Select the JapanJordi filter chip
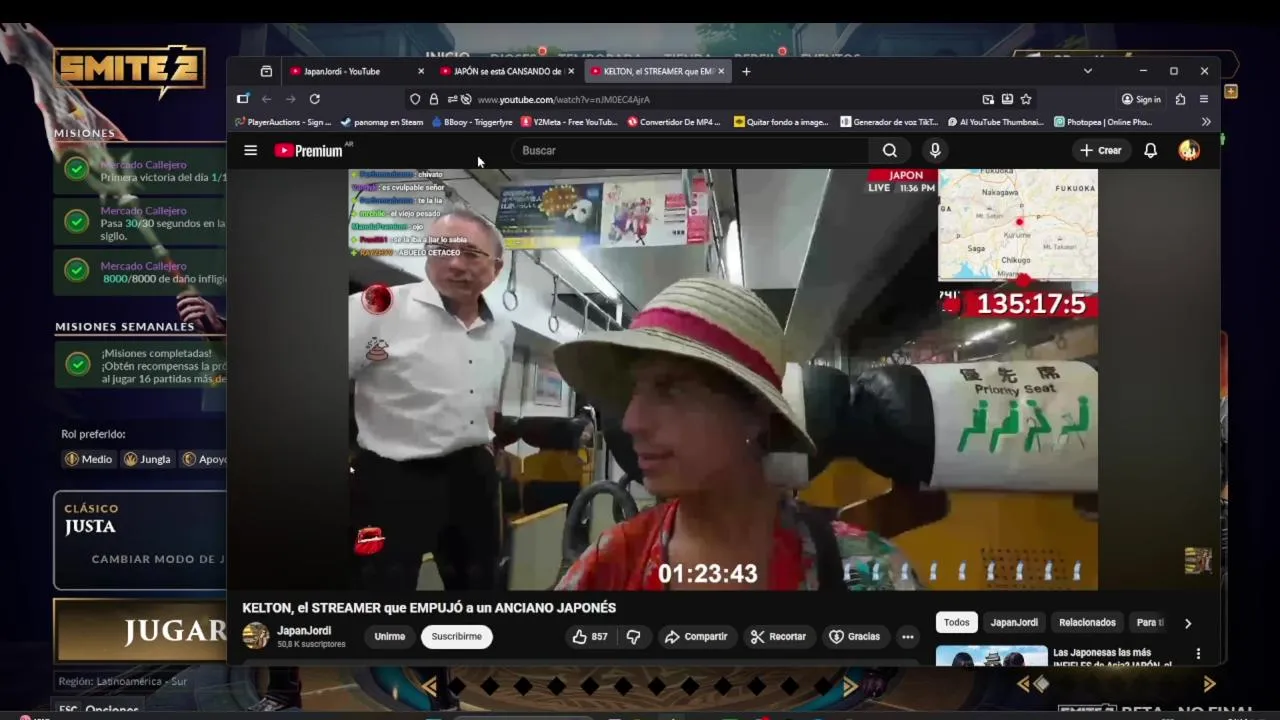 click(x=1014, y=622)
